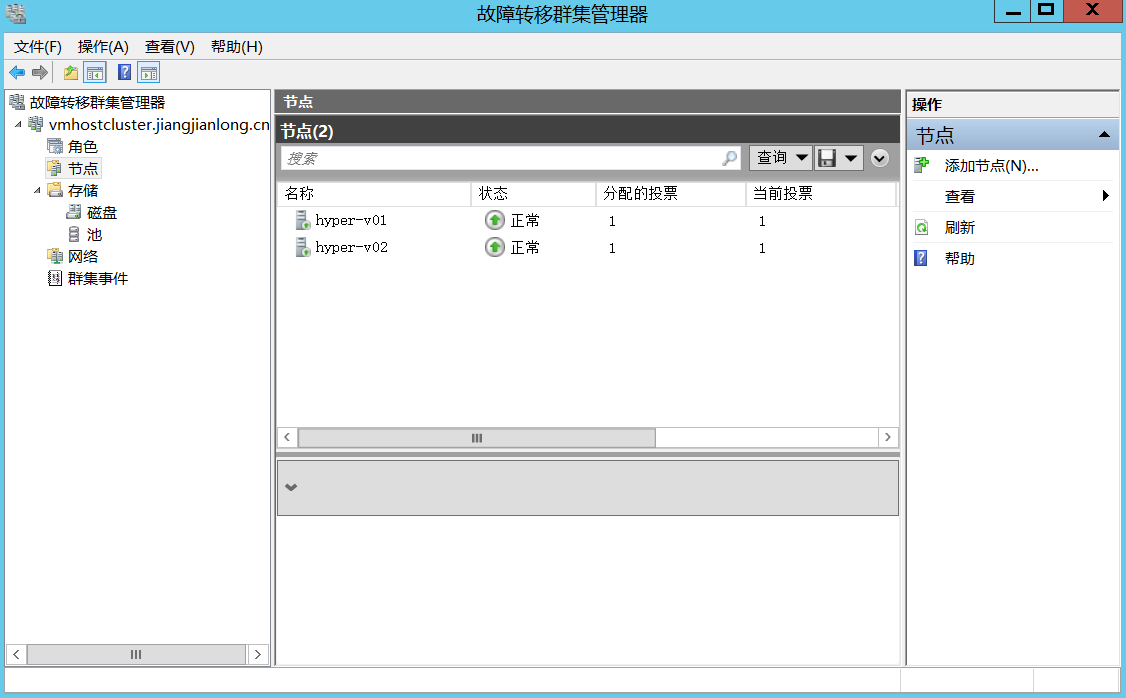Open the 查看 submenu arrow in actions
The height and width of the screenshot is (698, 1126).
click(1106, 195)
